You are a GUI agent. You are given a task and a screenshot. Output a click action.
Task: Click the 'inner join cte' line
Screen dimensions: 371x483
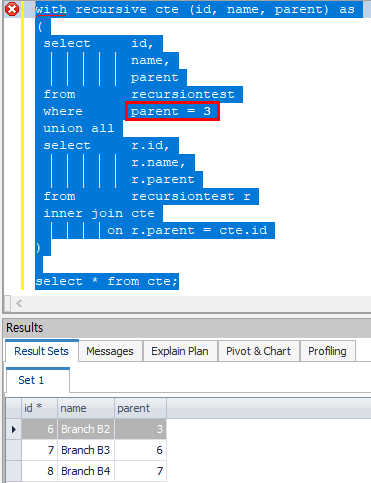(x=99, y=213)
